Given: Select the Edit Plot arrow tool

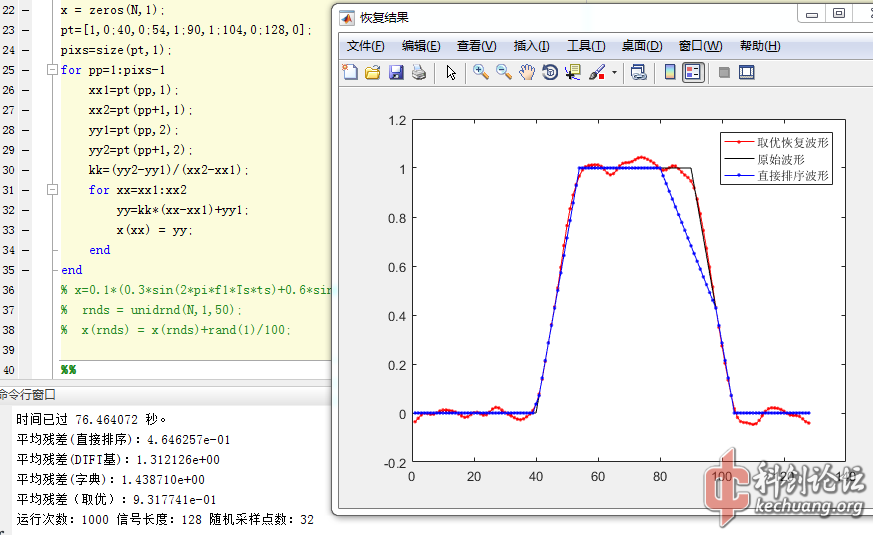Looking at the screenshot, I should click(451, 72).
